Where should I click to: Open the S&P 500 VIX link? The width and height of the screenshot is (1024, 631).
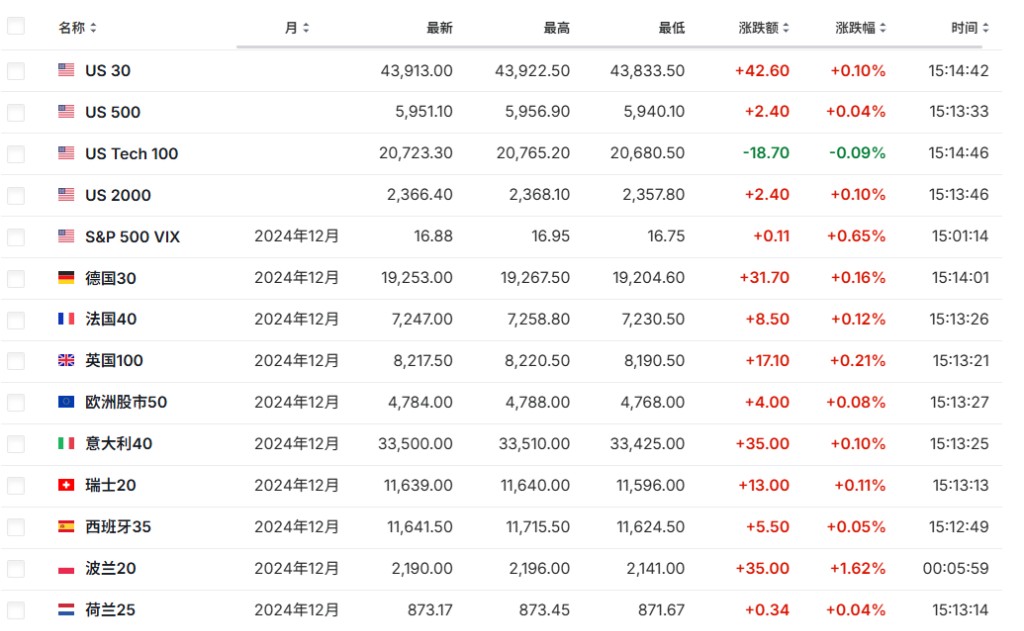(133, 236)
